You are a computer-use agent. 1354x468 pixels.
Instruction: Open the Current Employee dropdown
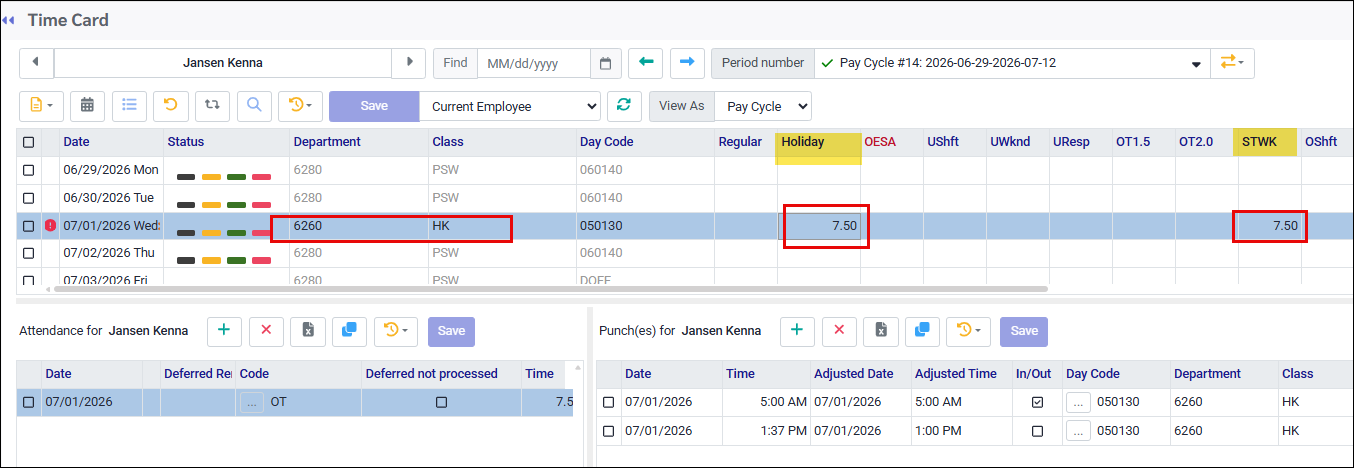510,106
